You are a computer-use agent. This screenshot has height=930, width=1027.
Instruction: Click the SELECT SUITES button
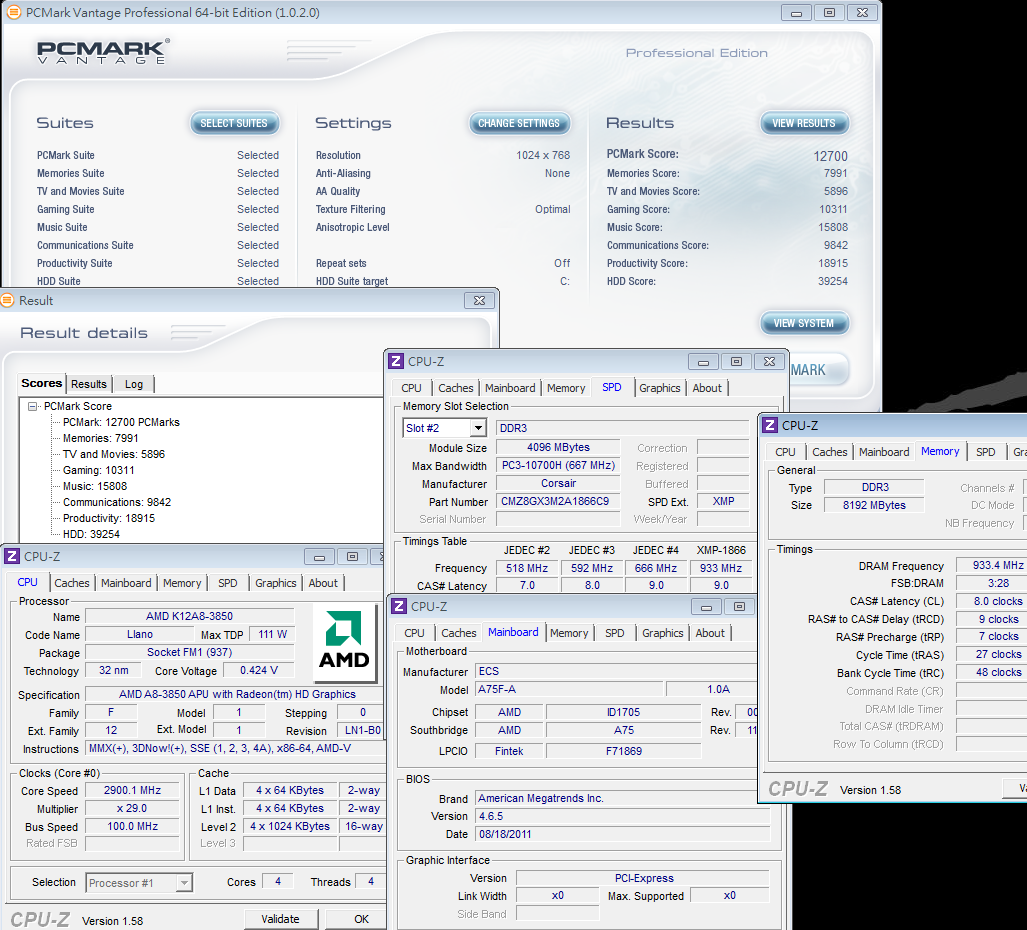[234, 123]
